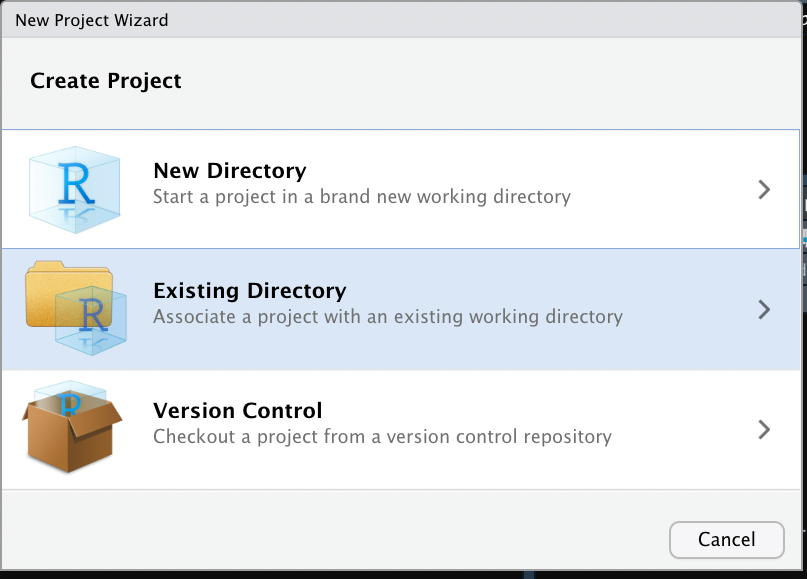Click the New Directory R cube icon

(x=74, y=180)
